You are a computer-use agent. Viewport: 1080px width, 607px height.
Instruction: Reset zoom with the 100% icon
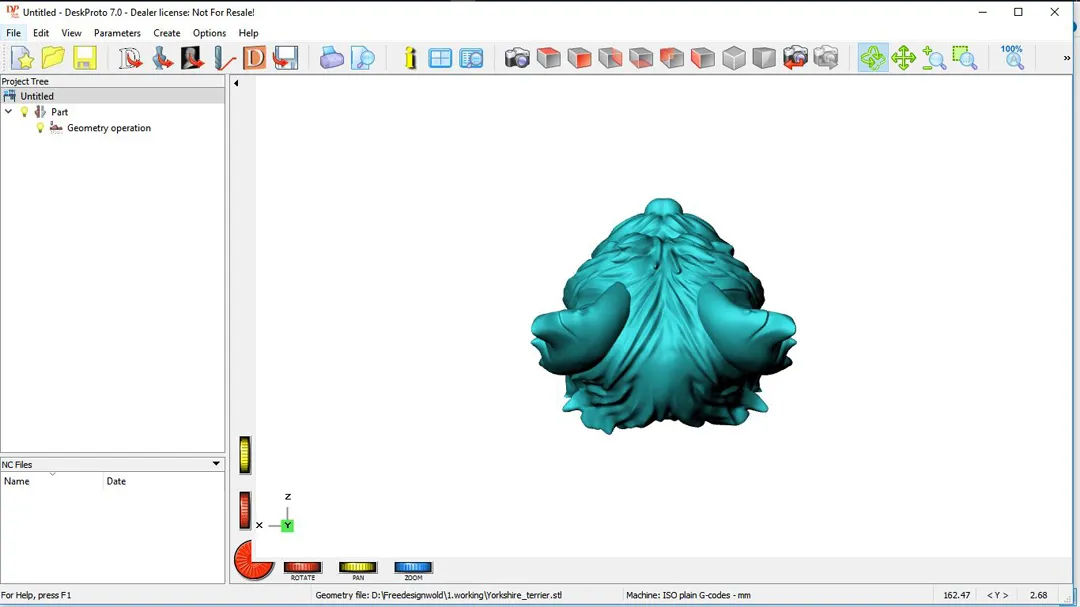[1012, 57]
